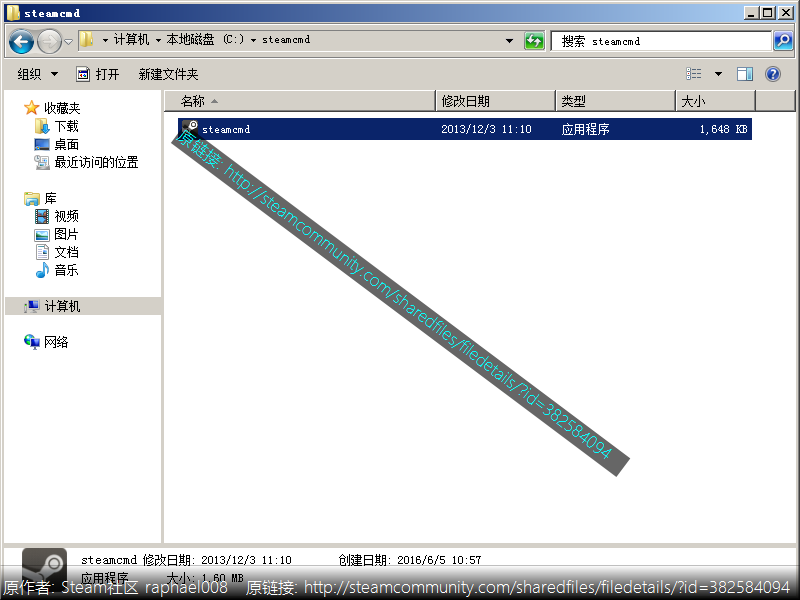
Task: Click 本地磁盘 (C:) in the address path
Action: 205,40
